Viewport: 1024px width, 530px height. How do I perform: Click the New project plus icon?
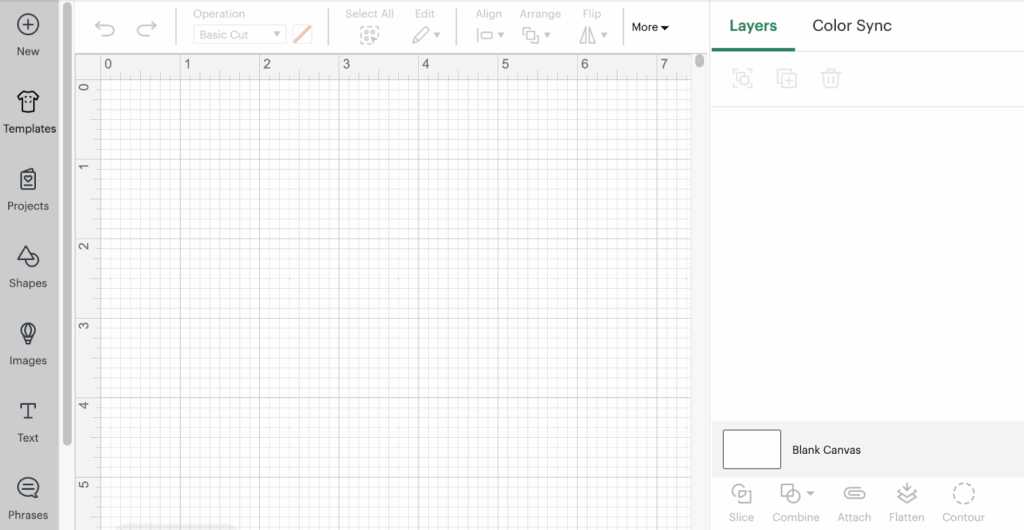(x=28, y=25)
